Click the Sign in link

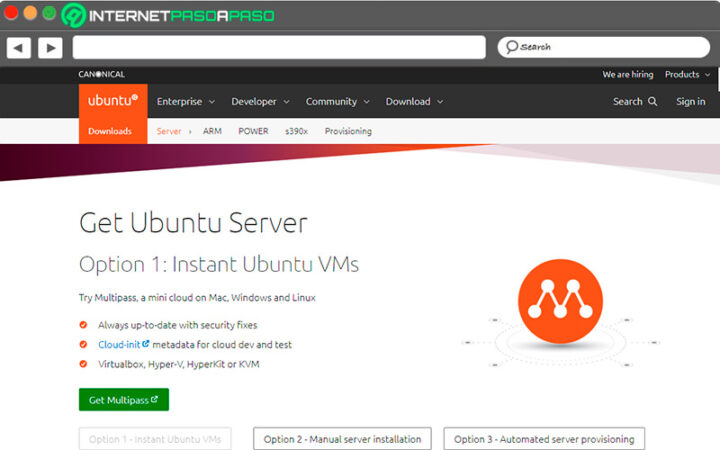690,101
